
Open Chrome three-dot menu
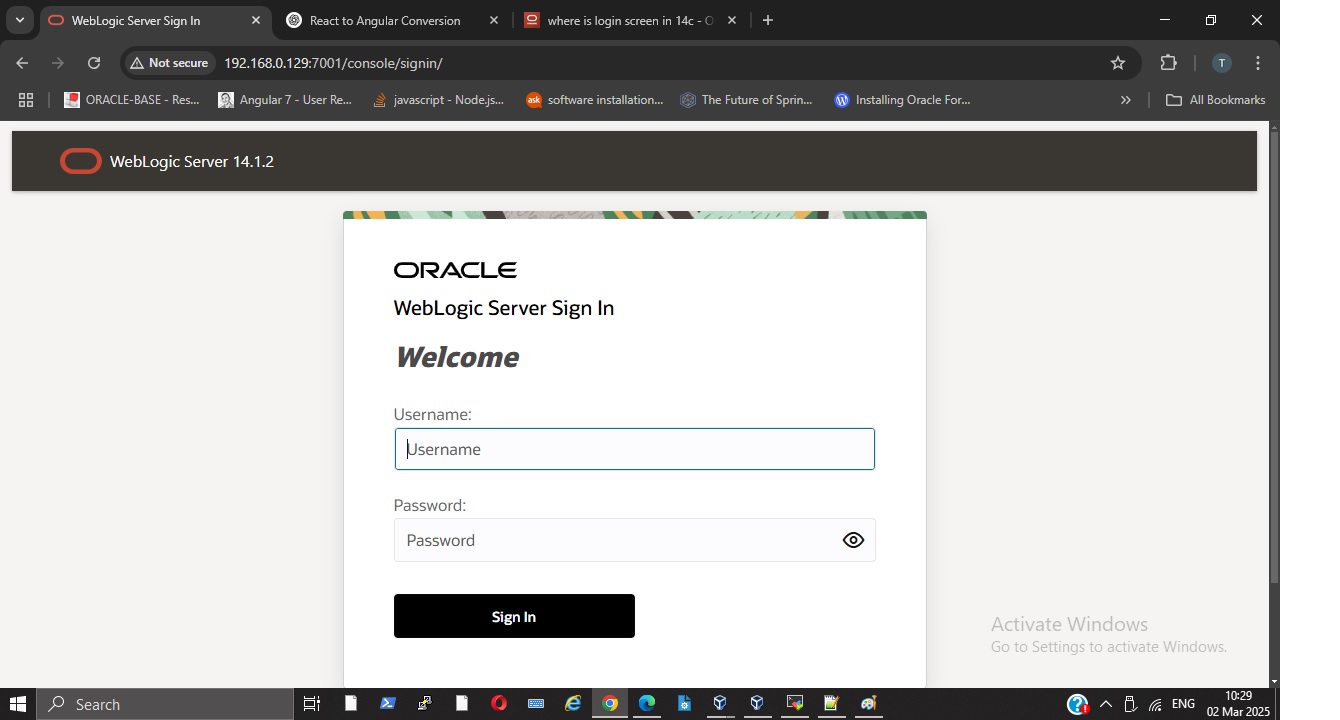coord(1258,63)
